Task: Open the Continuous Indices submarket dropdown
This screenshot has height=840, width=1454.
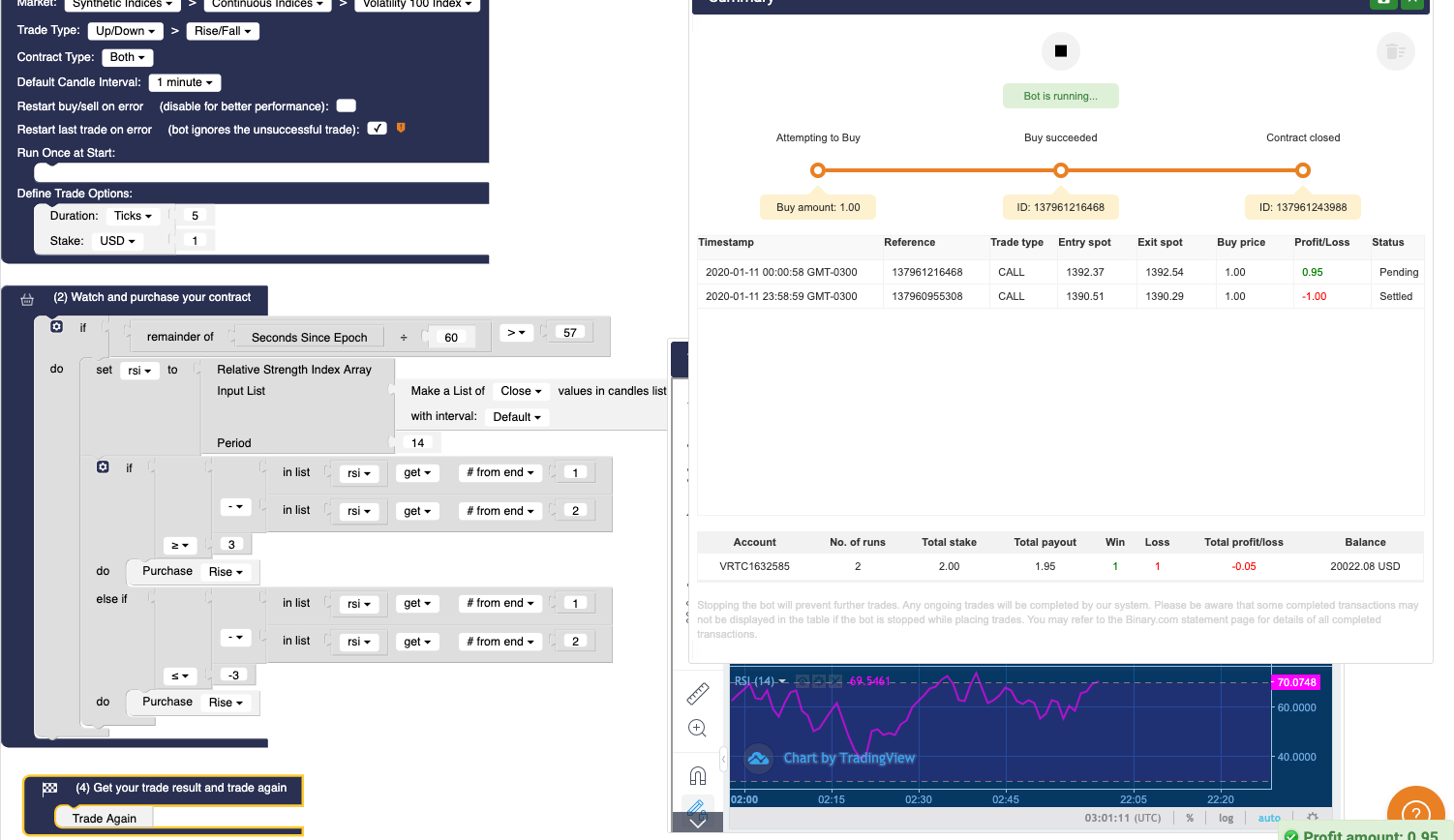Action: tap(268, 4)
